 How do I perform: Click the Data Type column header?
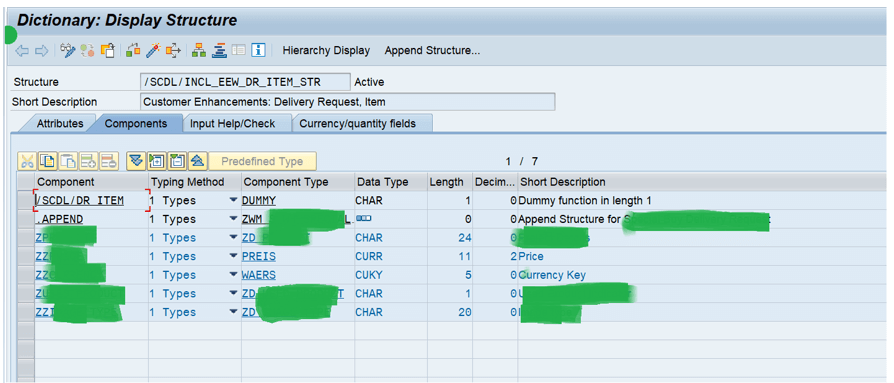pos(391,182)
